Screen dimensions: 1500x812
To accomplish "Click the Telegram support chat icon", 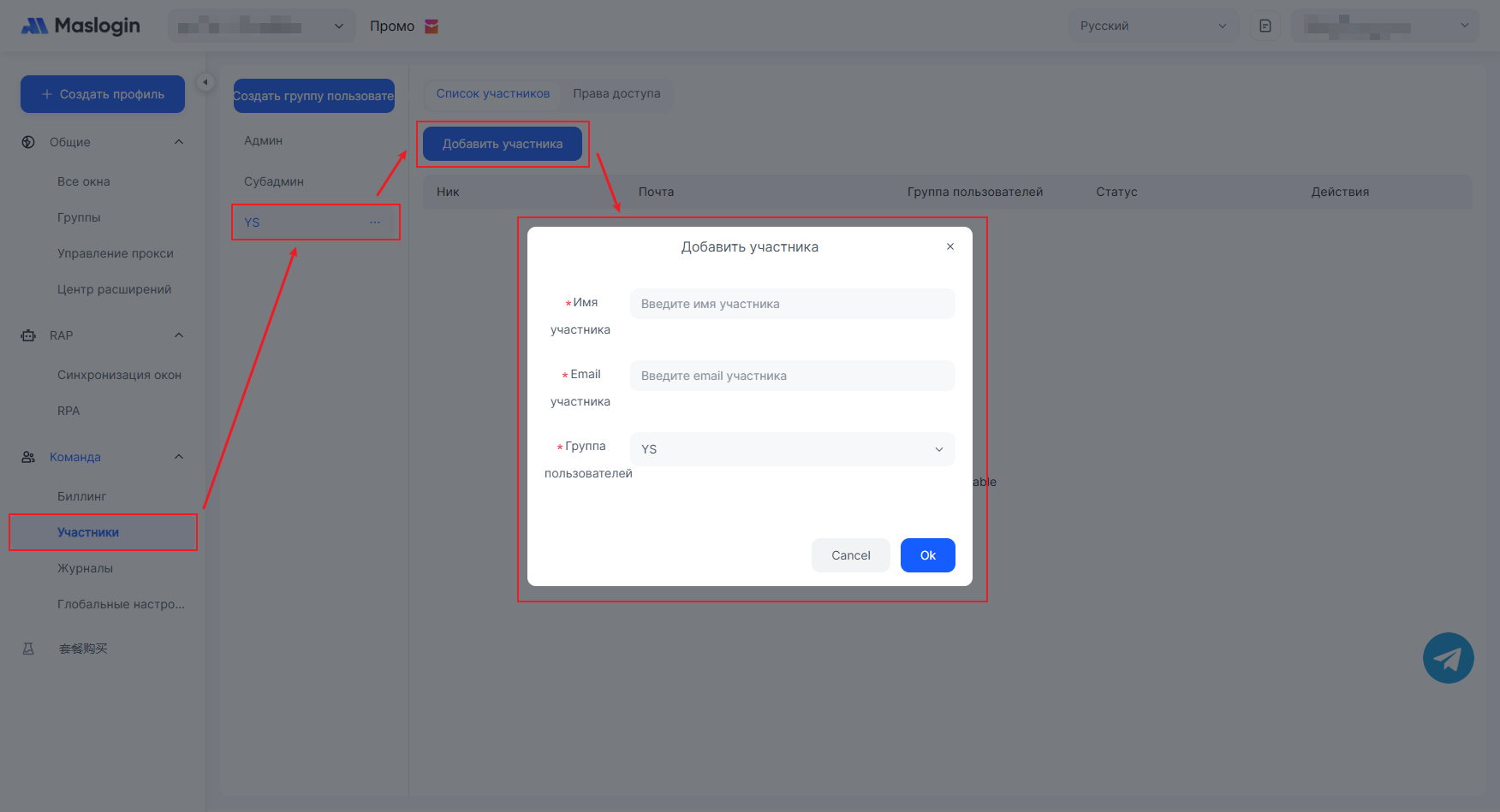I will [1448, 658].
